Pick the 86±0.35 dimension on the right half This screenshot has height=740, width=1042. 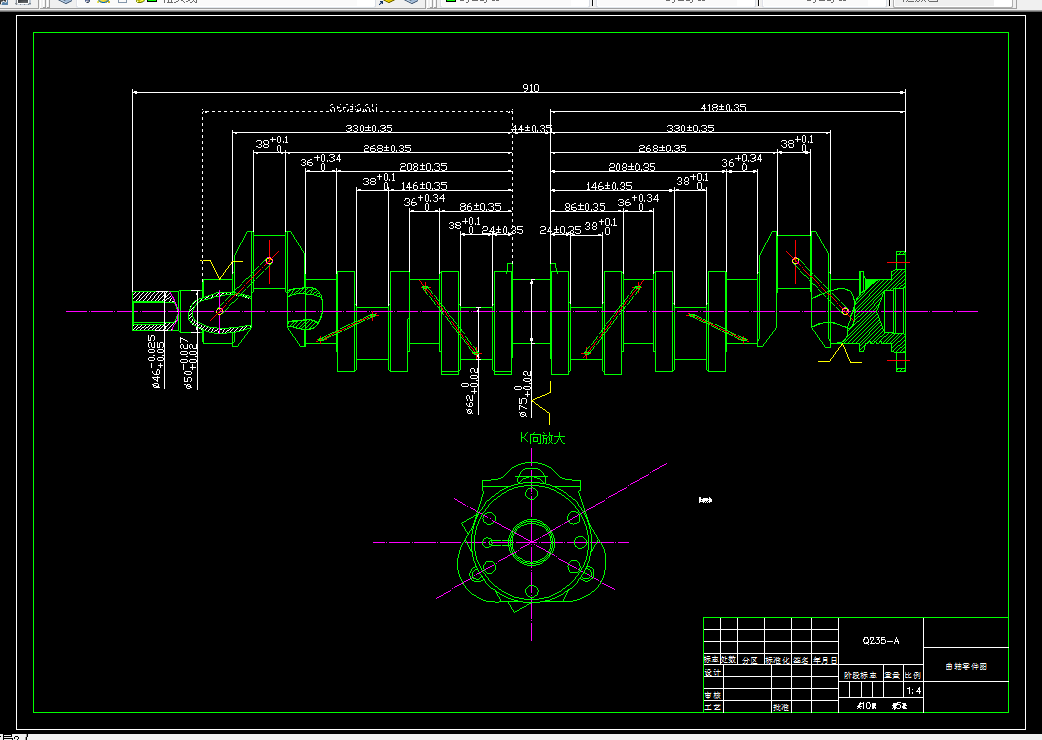click(585, 207)
